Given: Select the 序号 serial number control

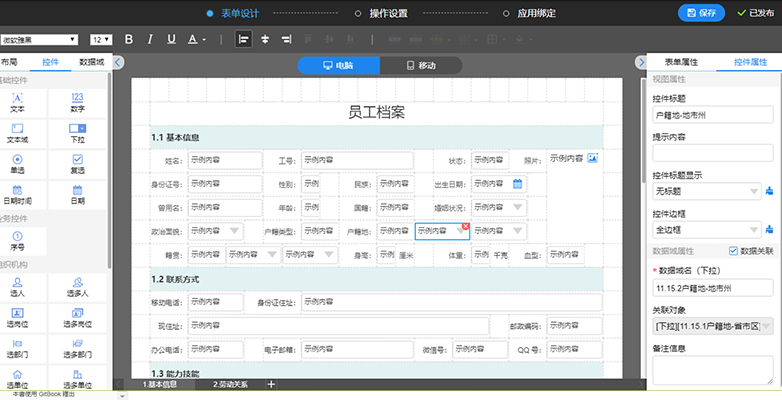Looking at the screenshot, I should point(17,240).
